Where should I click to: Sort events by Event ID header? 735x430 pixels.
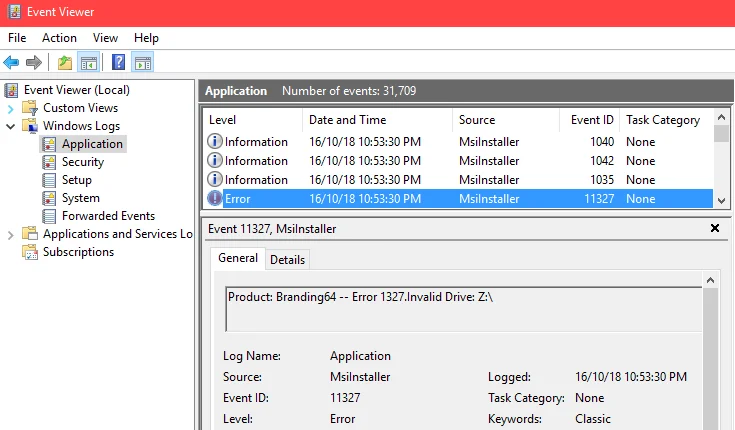(x=590, y=120)
